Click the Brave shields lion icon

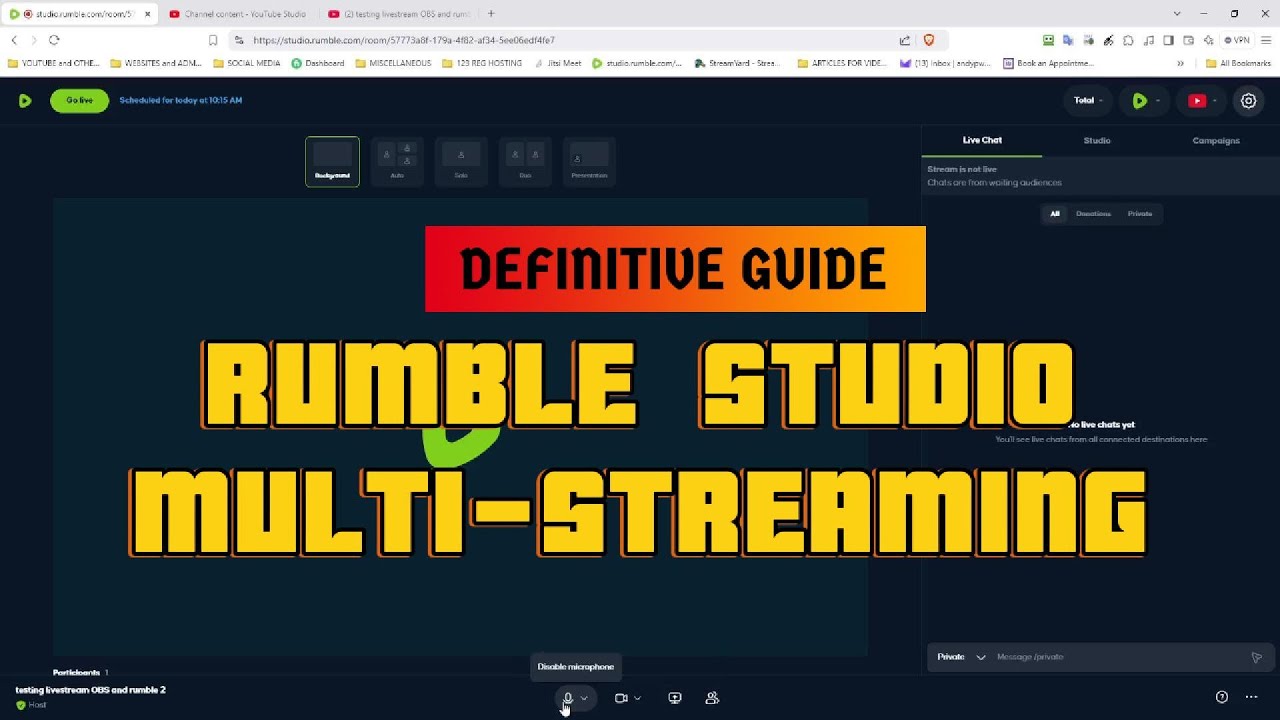929,40
